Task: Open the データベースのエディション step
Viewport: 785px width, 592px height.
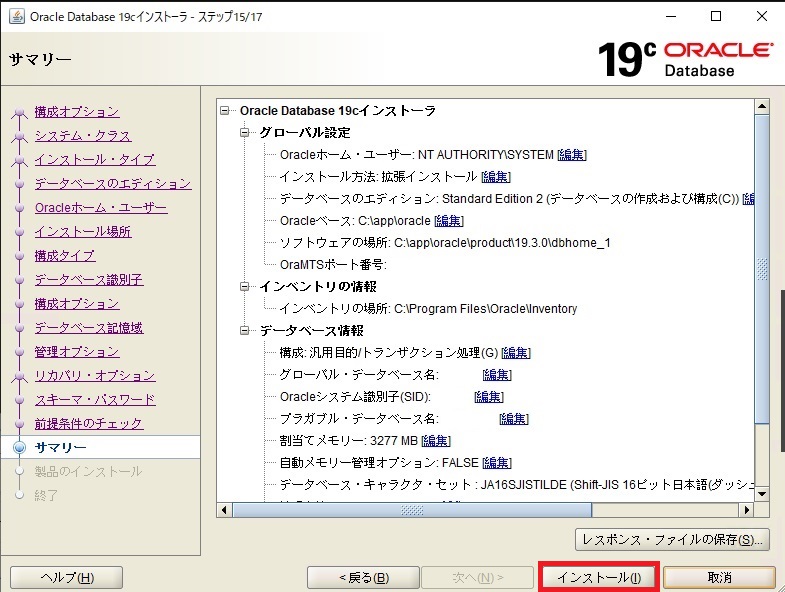Action: click(x=113, y=184)
